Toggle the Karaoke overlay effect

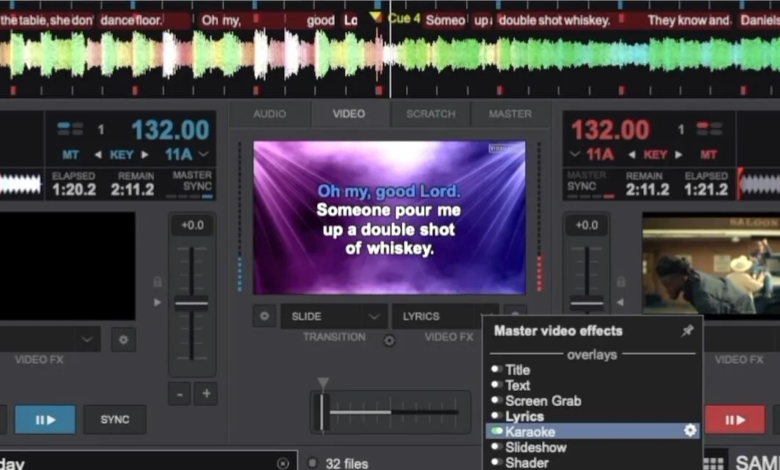[x=496, y=431]
